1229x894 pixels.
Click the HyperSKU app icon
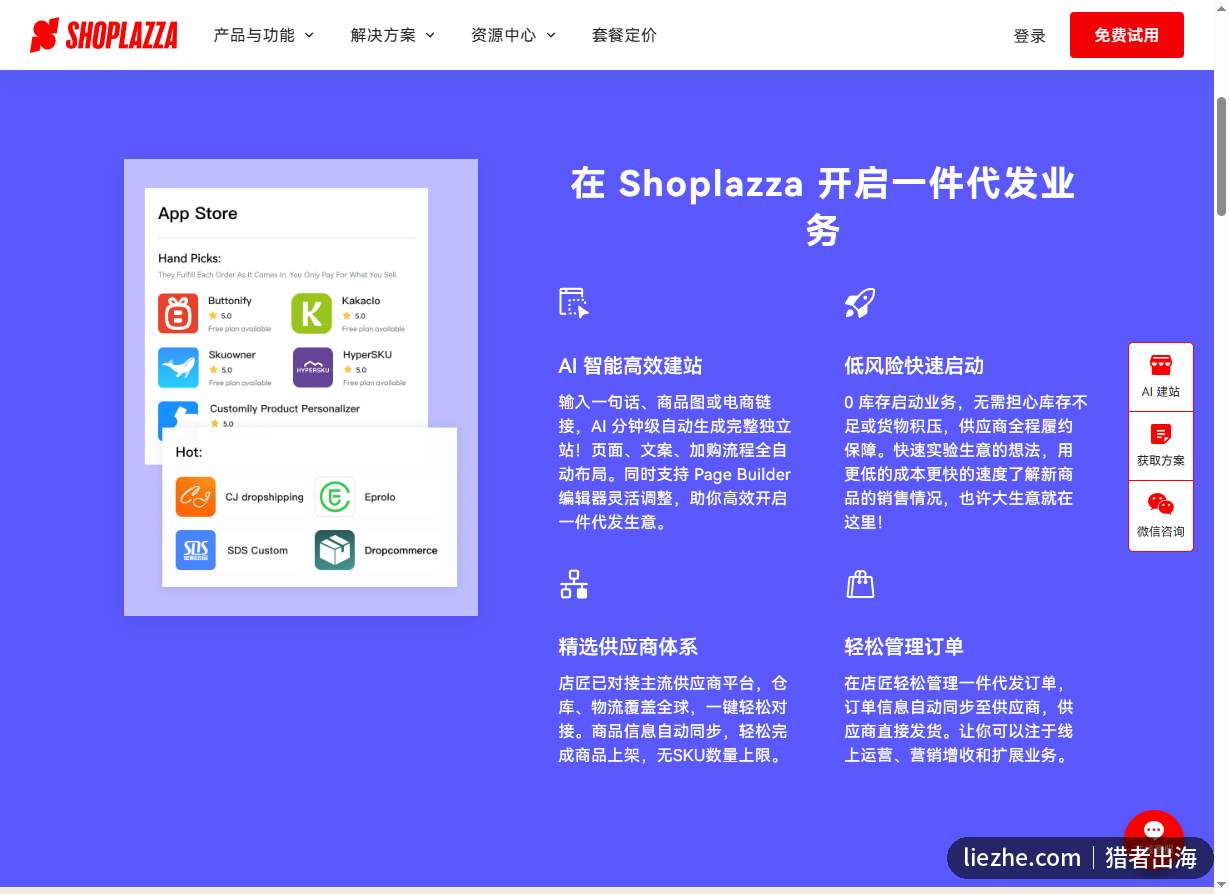click(313, 367)
